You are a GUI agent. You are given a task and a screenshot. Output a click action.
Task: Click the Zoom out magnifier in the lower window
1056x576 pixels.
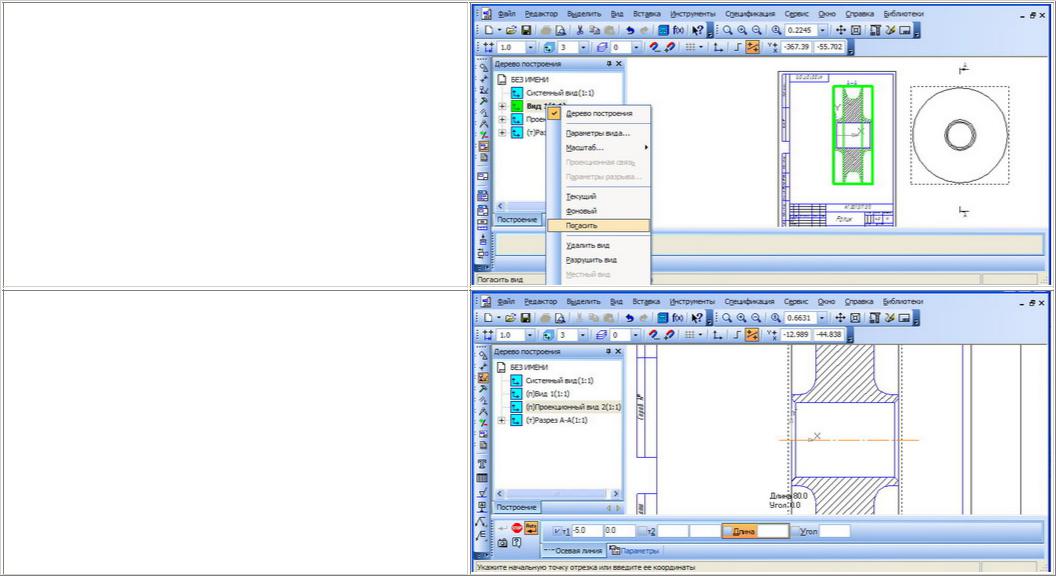(x=757, y=318)
